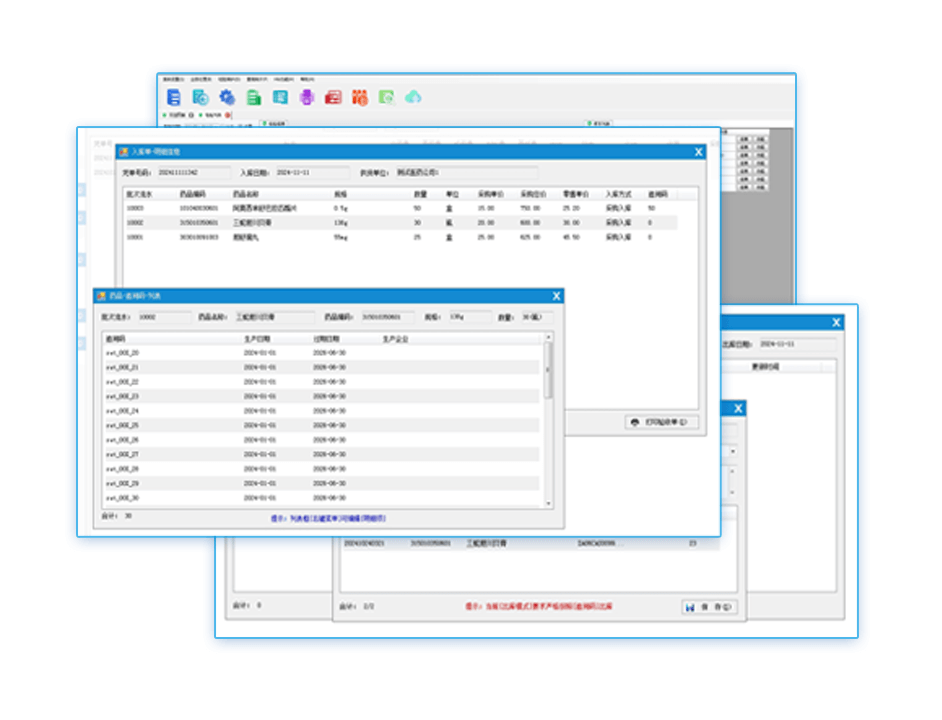
Task: Click the purple printer toolbar icon
Action: (x=307, y=97)
